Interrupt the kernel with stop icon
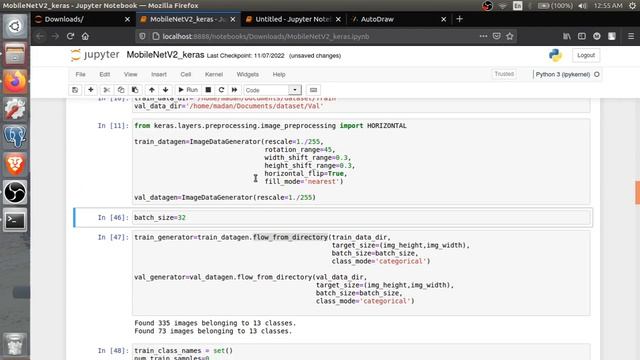Screen dimensions: 640x360 [x=208, y=90]
